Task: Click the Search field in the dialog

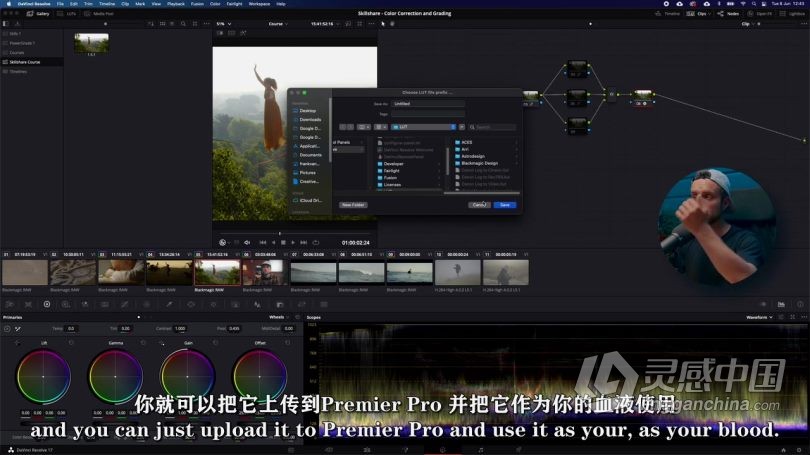Action: point(492,127)
